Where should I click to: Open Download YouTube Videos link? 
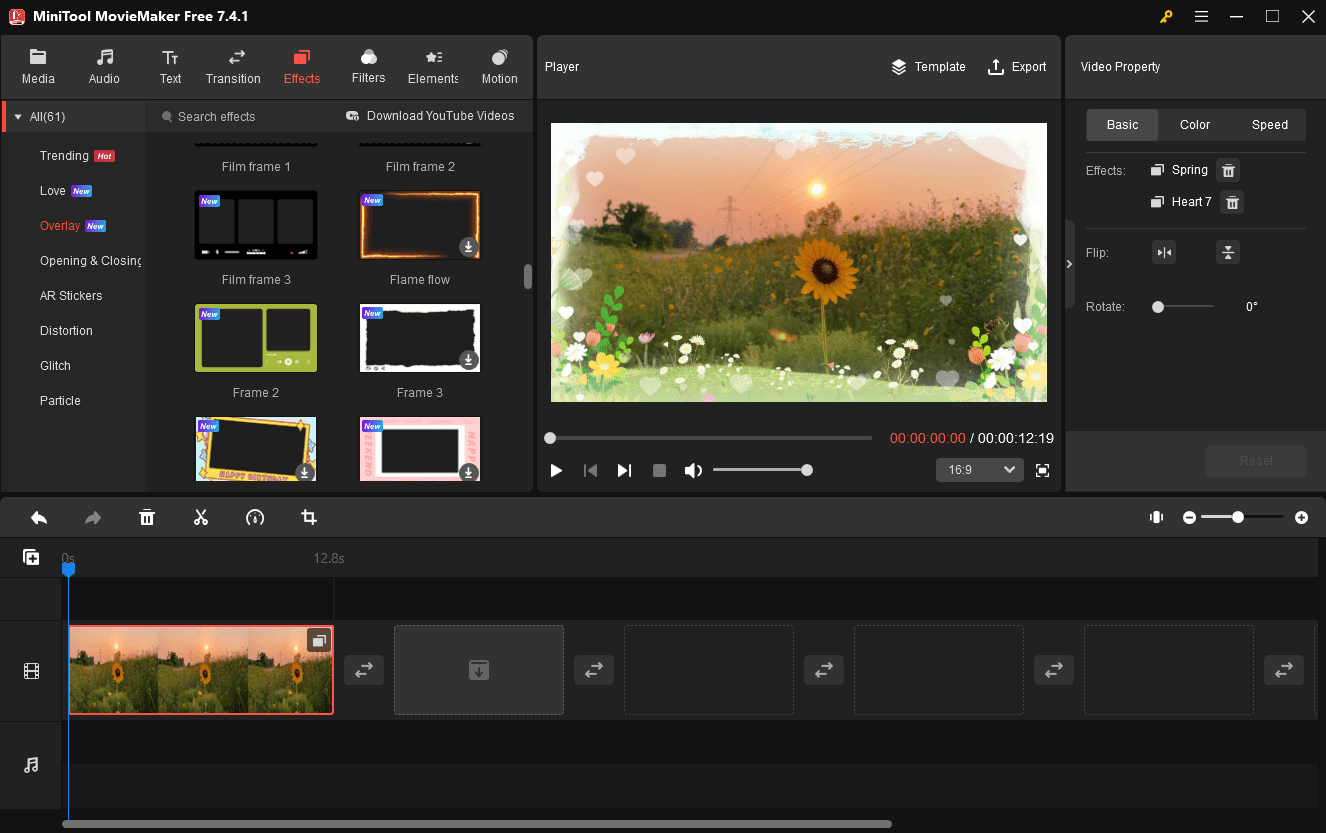pyautogui.click(x=430, y=116)
